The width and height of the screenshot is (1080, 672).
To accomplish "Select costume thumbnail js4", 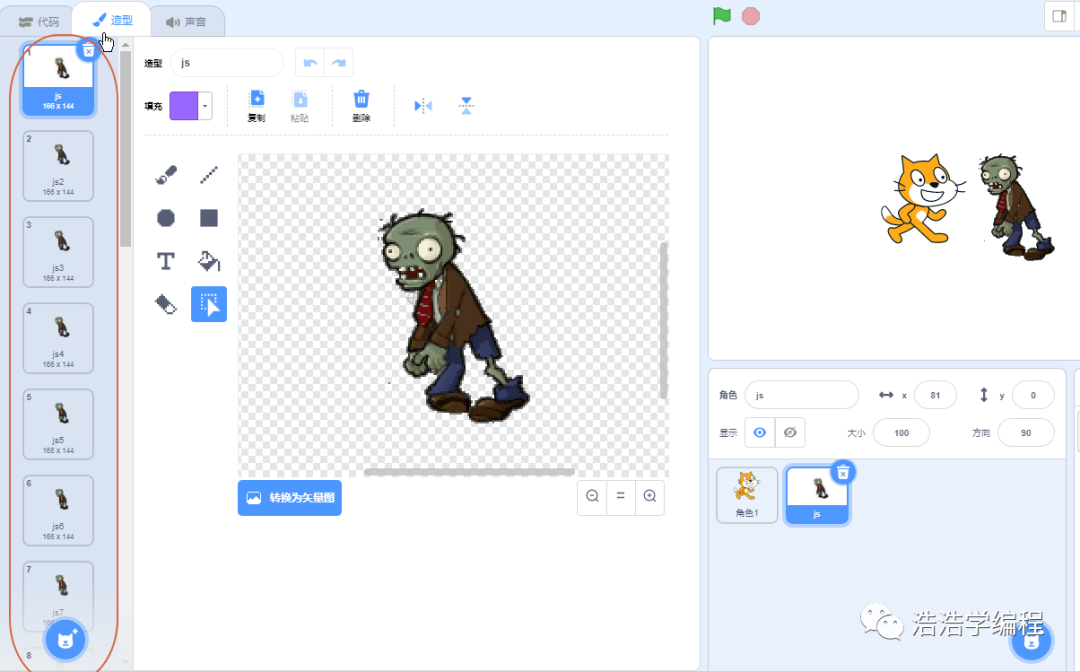I will (58, 338).
